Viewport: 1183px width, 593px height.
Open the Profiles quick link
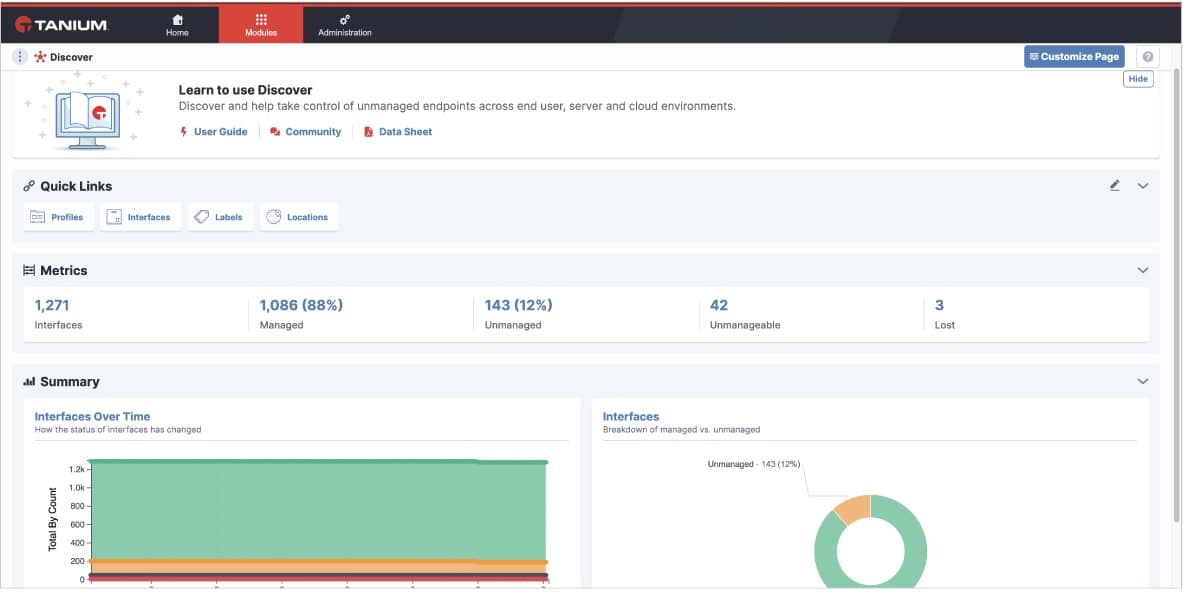(59, 217)
